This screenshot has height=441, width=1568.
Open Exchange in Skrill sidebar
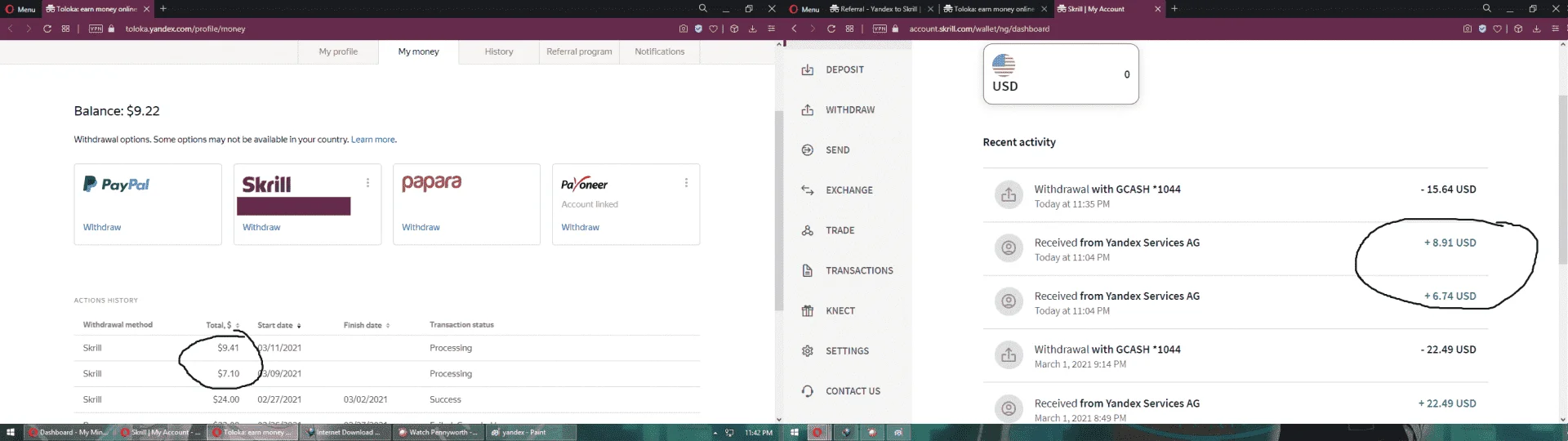(849, 190)
